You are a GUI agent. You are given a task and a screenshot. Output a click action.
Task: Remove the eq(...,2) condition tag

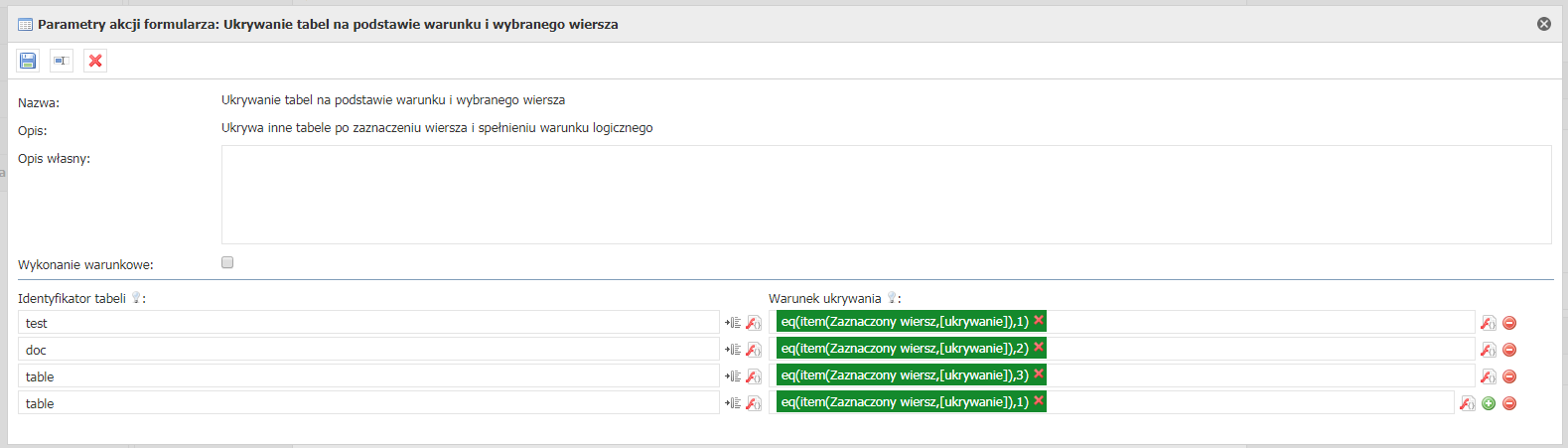(1039, 347)
